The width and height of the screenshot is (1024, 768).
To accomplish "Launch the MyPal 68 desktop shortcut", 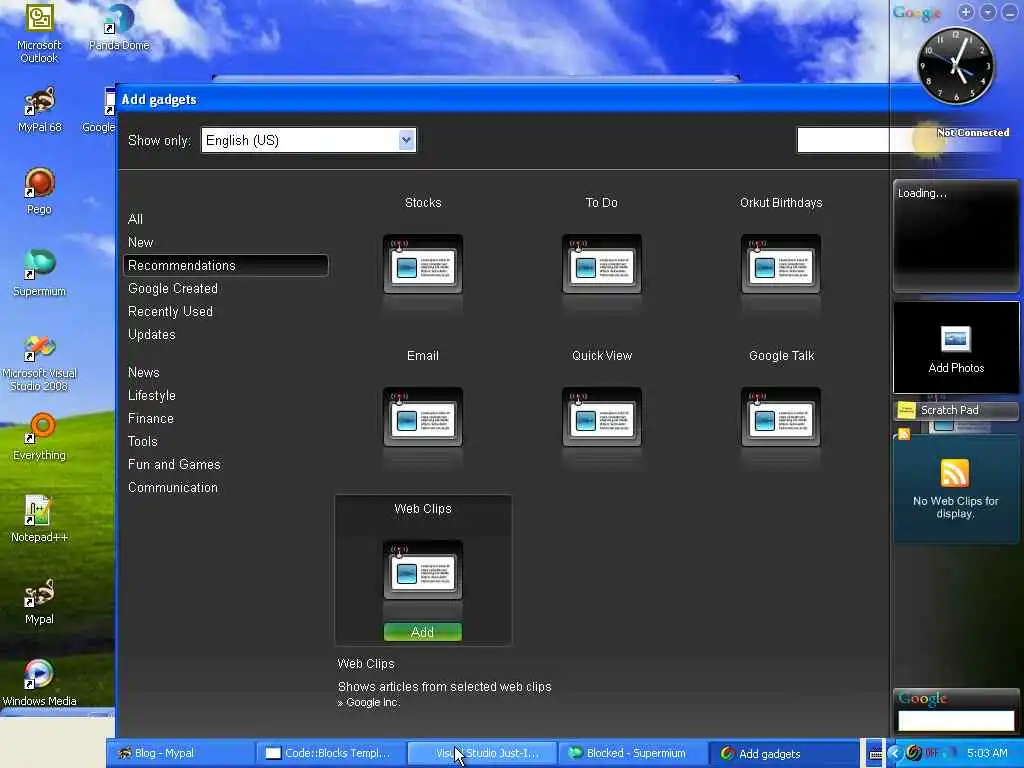I will [x=39, y=110].
